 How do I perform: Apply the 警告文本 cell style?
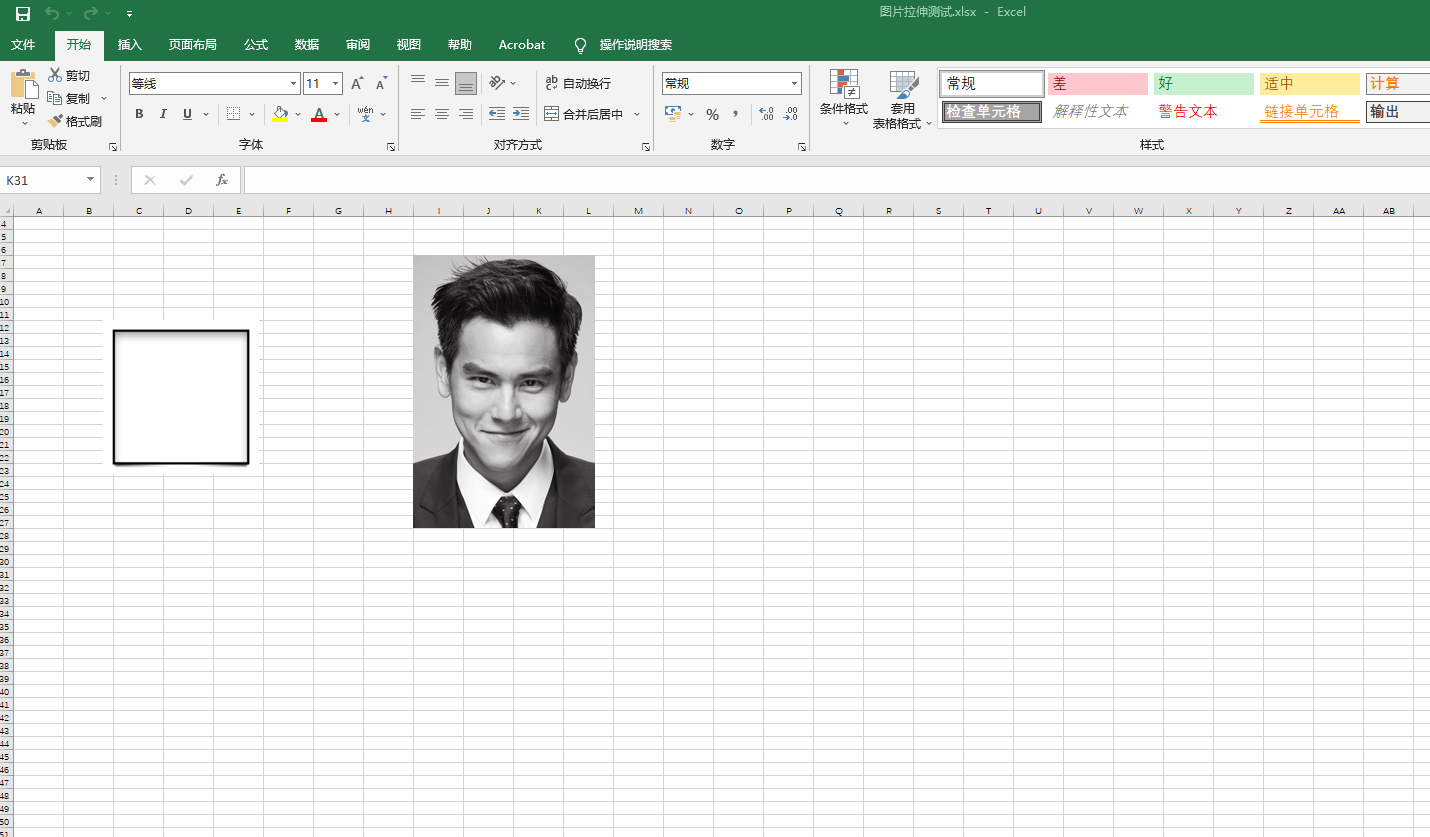[1188, 111]
